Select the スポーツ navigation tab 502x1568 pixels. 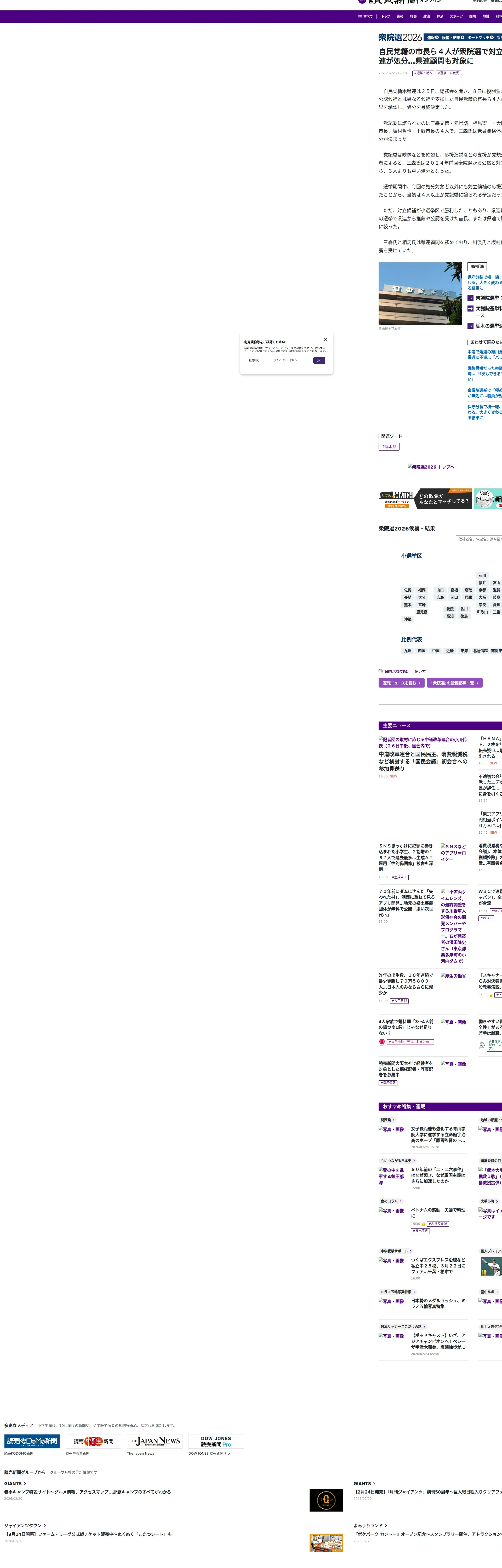coord(456,16)
